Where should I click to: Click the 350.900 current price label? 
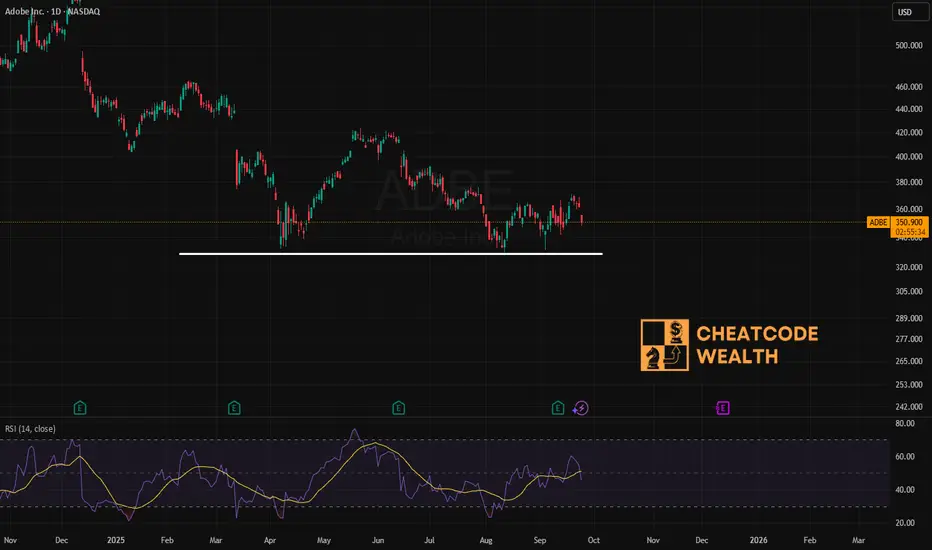coord(909,222)
